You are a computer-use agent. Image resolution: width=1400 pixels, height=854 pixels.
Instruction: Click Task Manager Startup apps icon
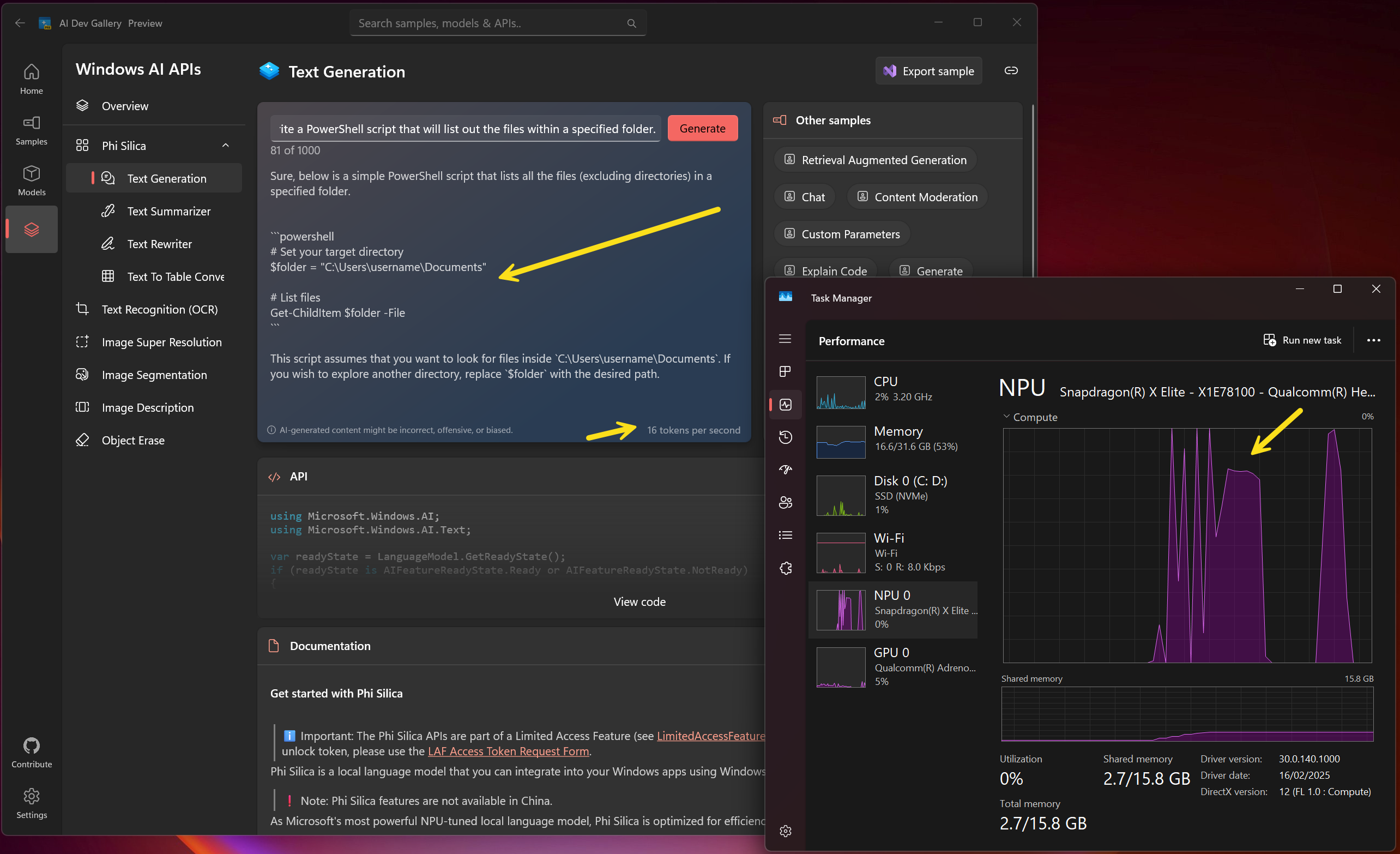(x=785, y=470)
